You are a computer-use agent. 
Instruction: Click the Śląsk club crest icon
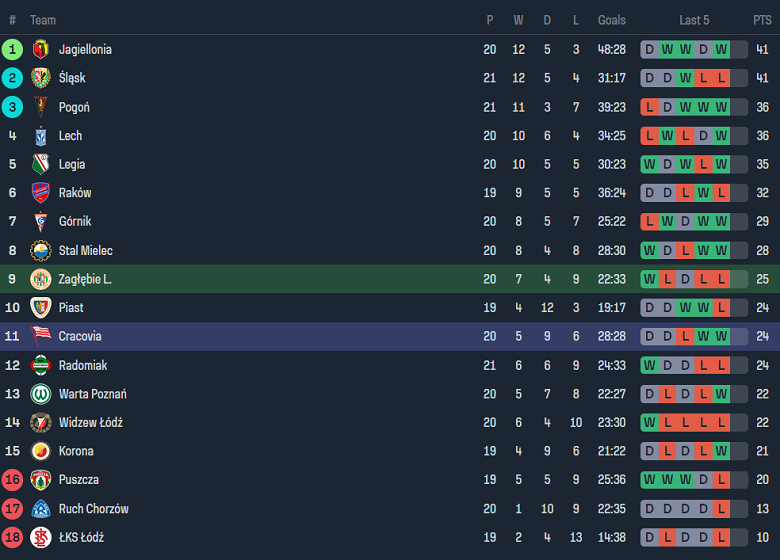coord(40,78)
